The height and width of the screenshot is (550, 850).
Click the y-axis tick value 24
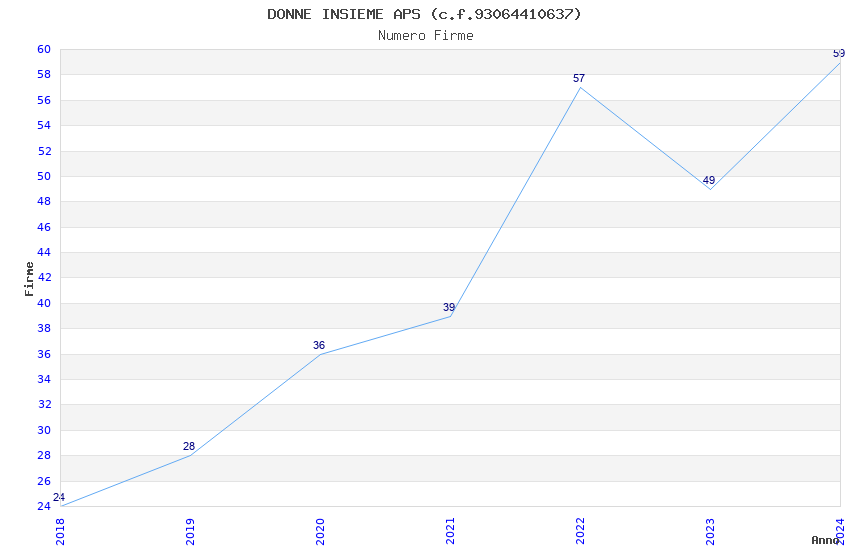pos(44,507)
